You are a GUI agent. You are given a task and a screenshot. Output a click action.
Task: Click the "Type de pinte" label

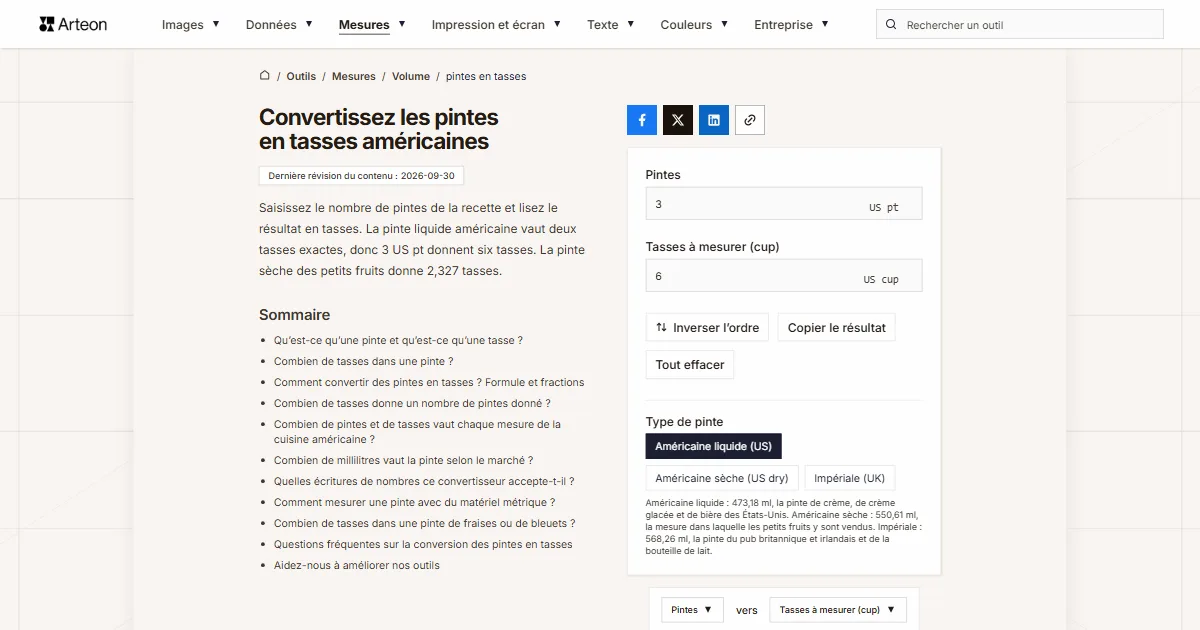coord(684,422)
